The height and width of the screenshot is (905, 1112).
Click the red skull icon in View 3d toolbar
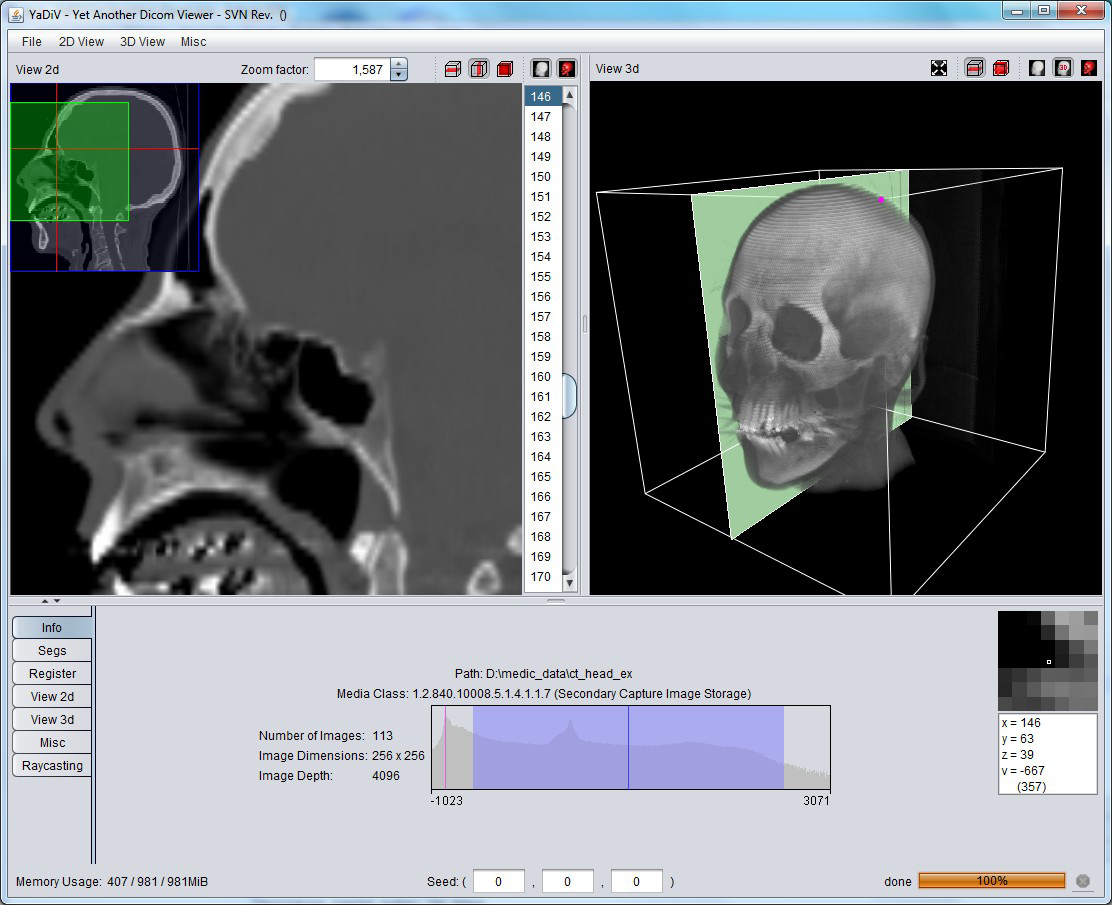click(x=1090, y=68)
